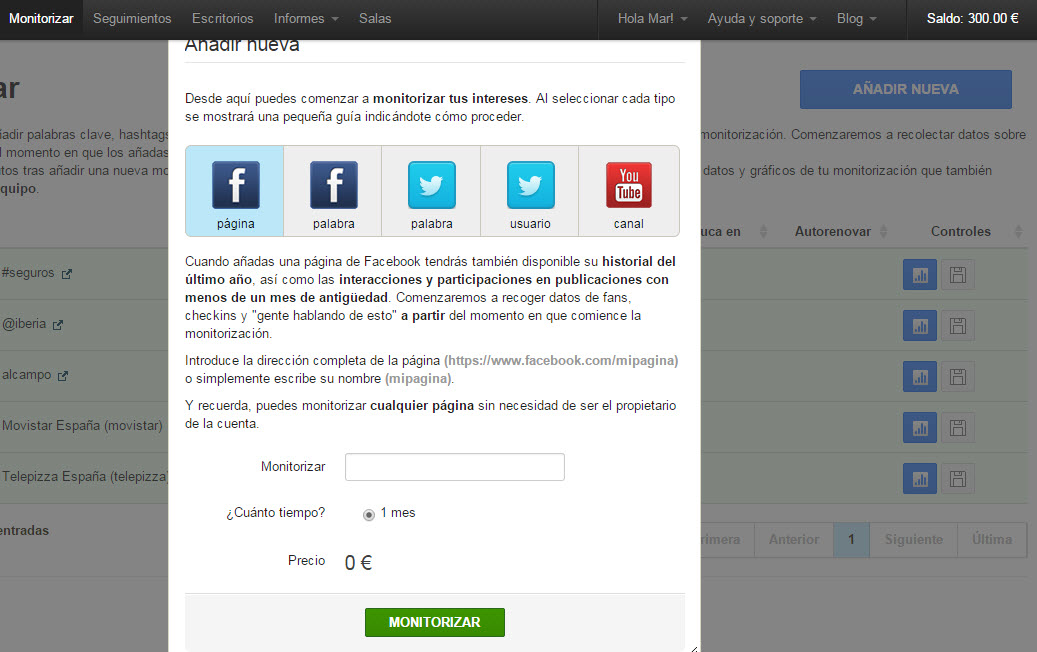
Task: Focus the Monitorizar text input field
Action: tap(454, 467)
